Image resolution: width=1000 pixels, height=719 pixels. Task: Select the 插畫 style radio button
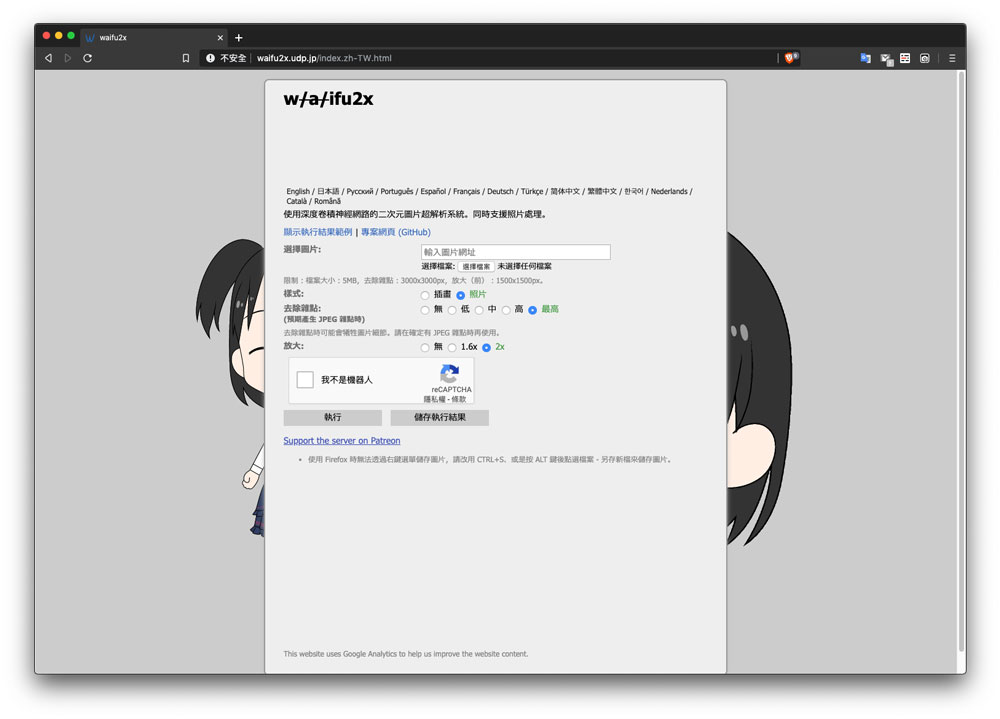(425, 295)
